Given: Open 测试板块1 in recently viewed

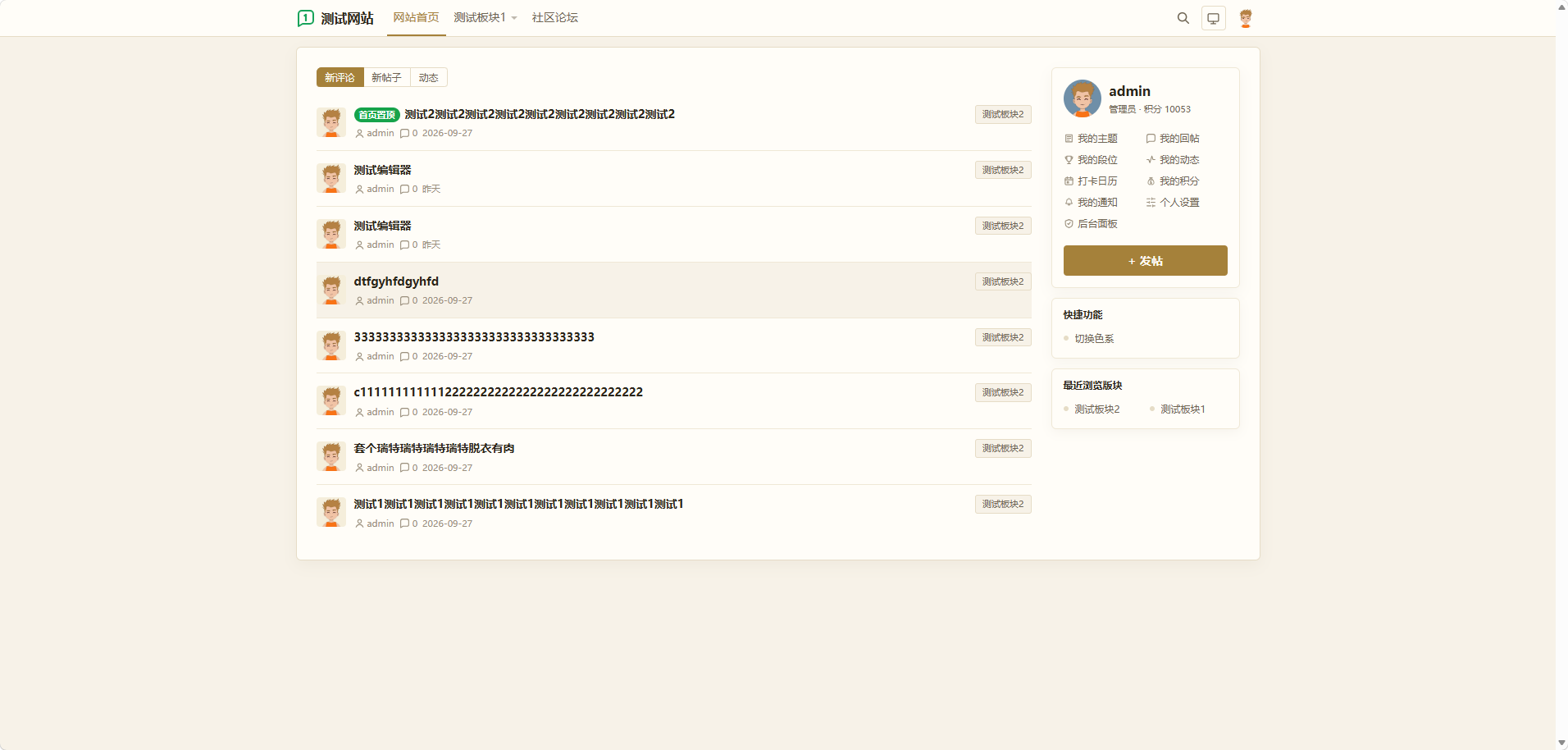Looking at the screenshot, I should (1183, 409).
